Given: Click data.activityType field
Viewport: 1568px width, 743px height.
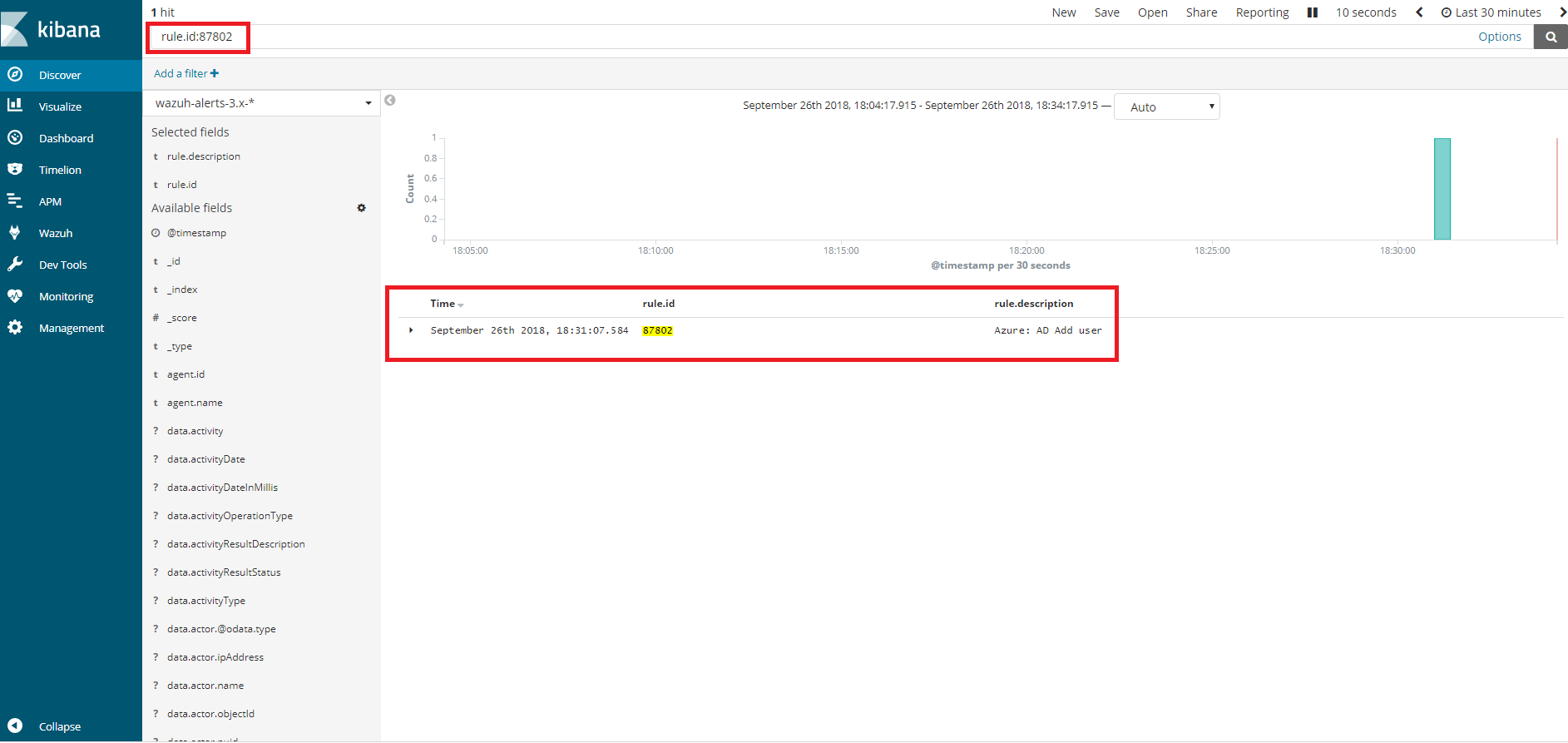Looking at the screenshot, I should click(x=206, y=601).
